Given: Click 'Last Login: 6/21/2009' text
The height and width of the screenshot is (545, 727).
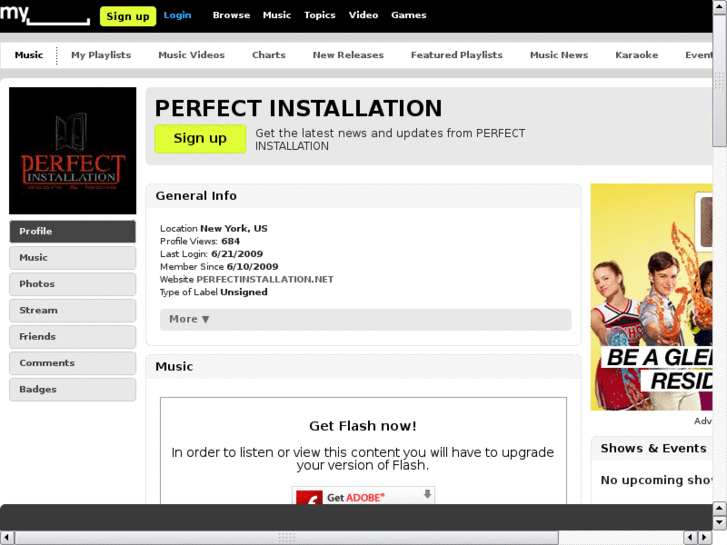Looking at the screenshot, I should pos(211,254).
